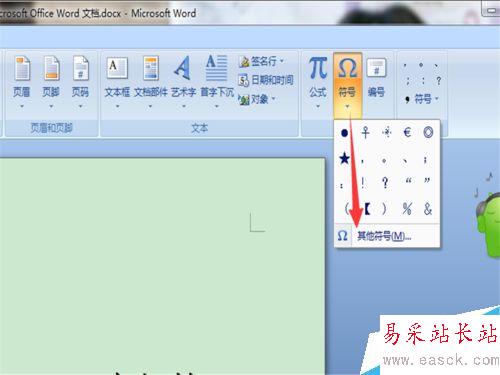Viewport: 500px width, 375px height.
Task: Open the 首字下沉 drop cap menu
Action: (x=217, y=82)
